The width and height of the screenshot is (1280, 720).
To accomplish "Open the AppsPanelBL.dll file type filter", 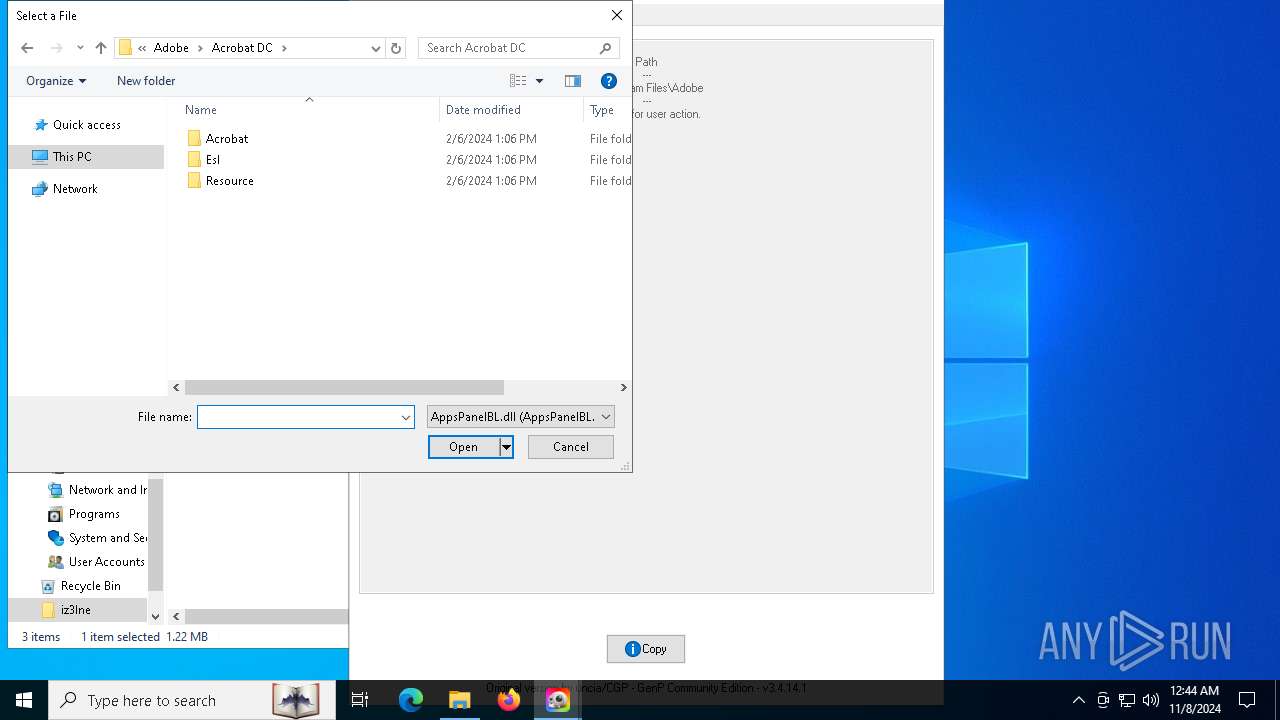I will [520, 417].
